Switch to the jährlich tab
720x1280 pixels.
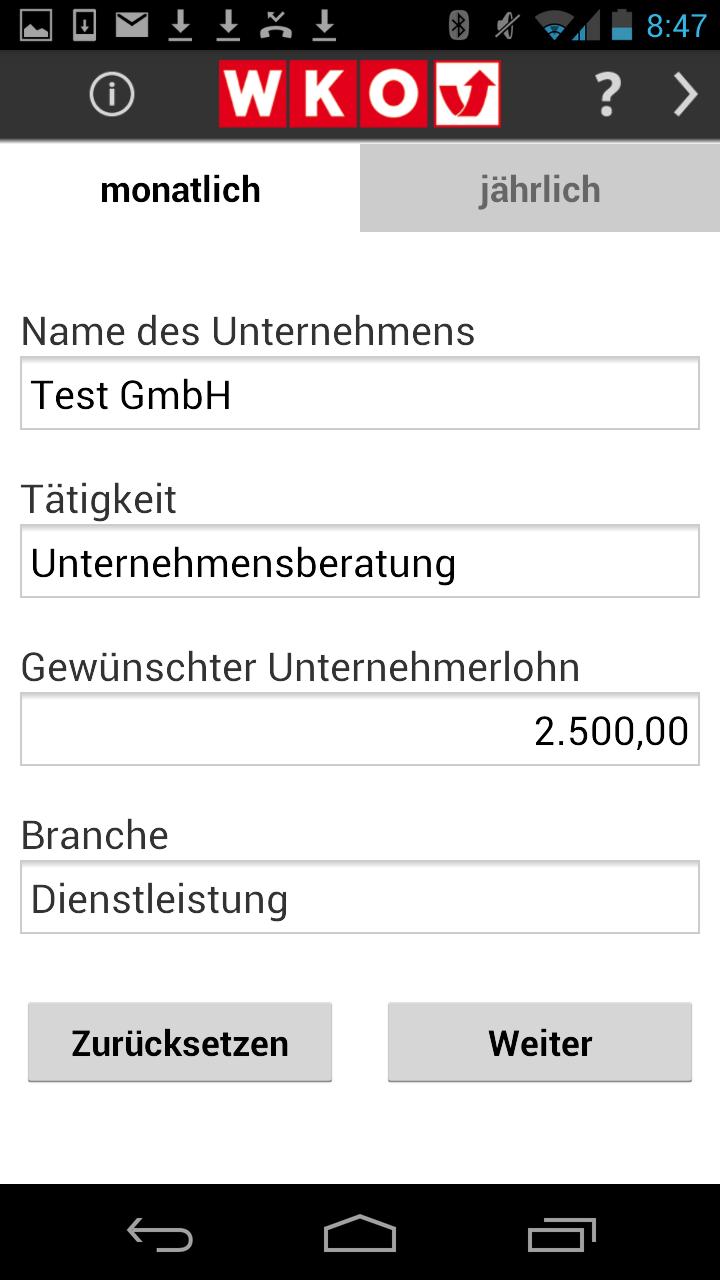[539, 188]
